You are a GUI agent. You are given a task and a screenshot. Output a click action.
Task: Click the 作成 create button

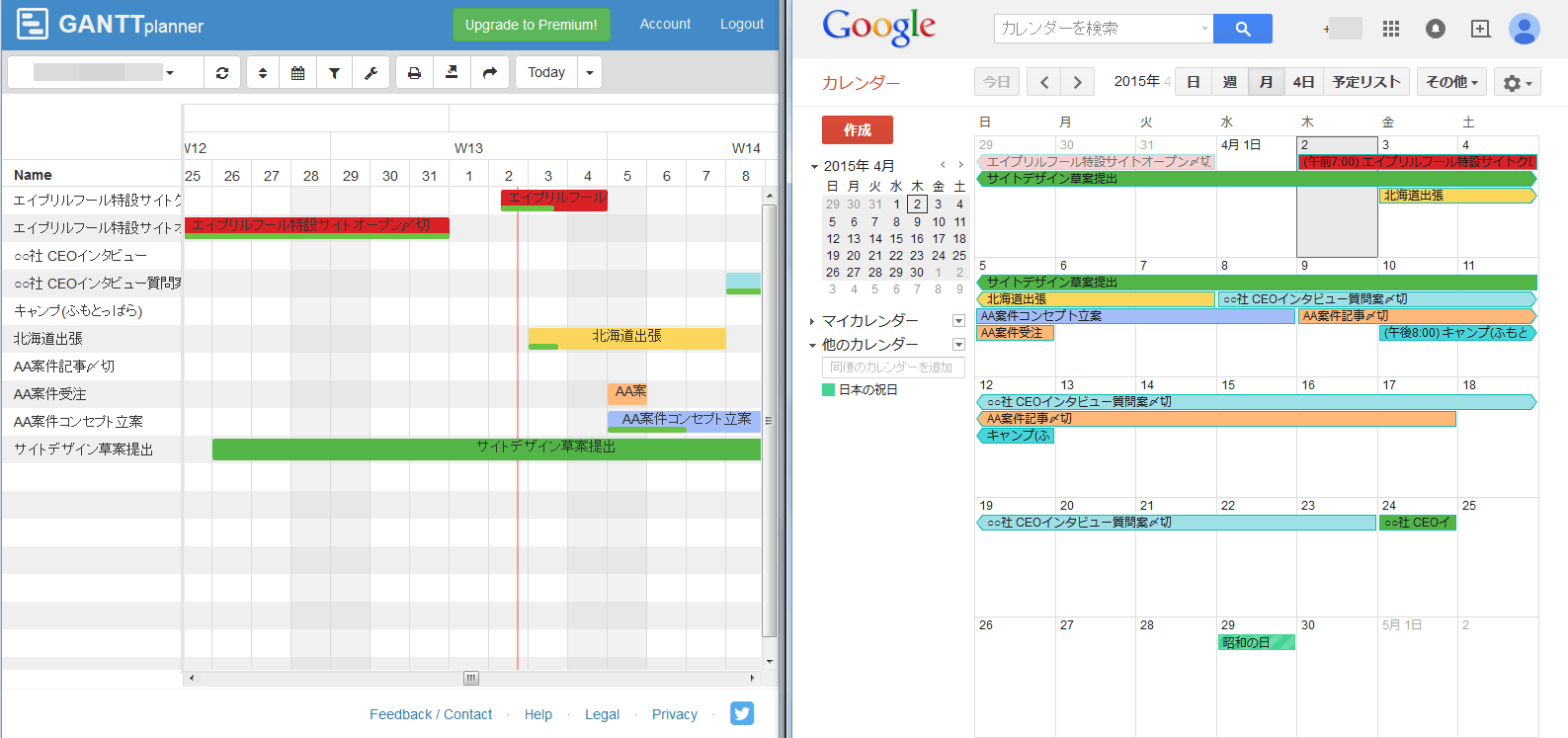click(x=858, y=129)
